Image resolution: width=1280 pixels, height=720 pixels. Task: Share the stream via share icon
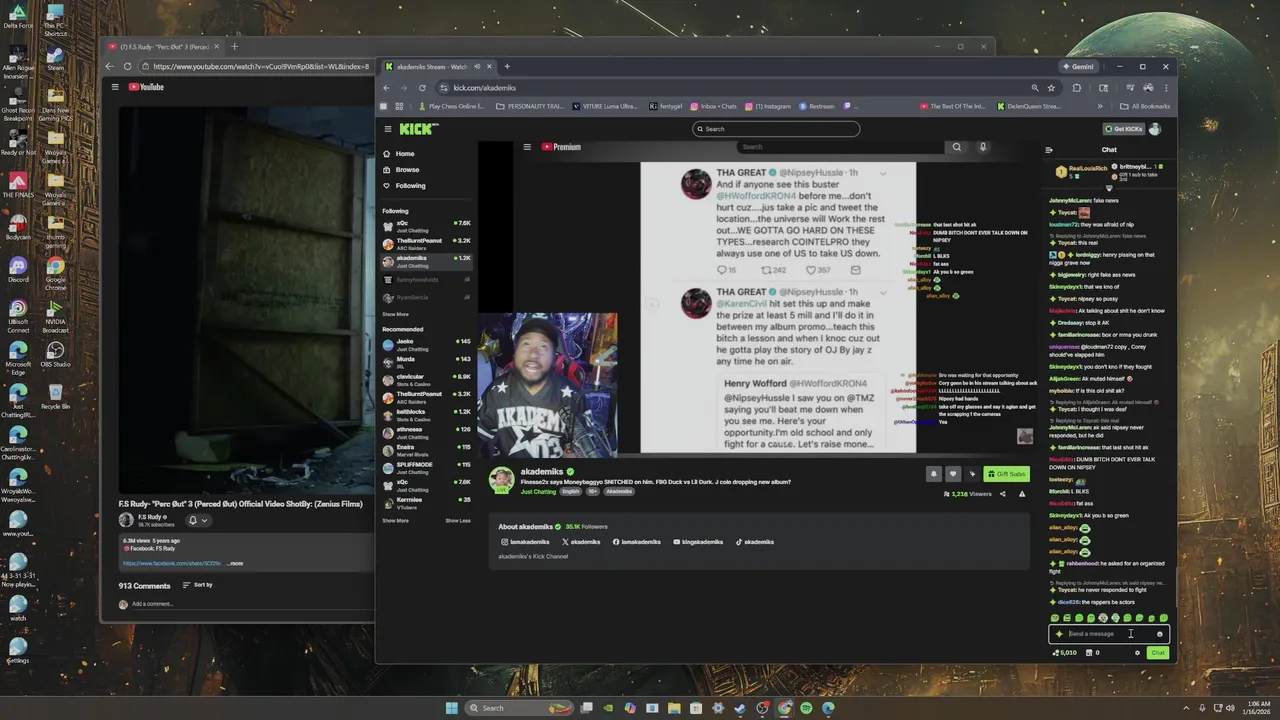pos(1003,494)
